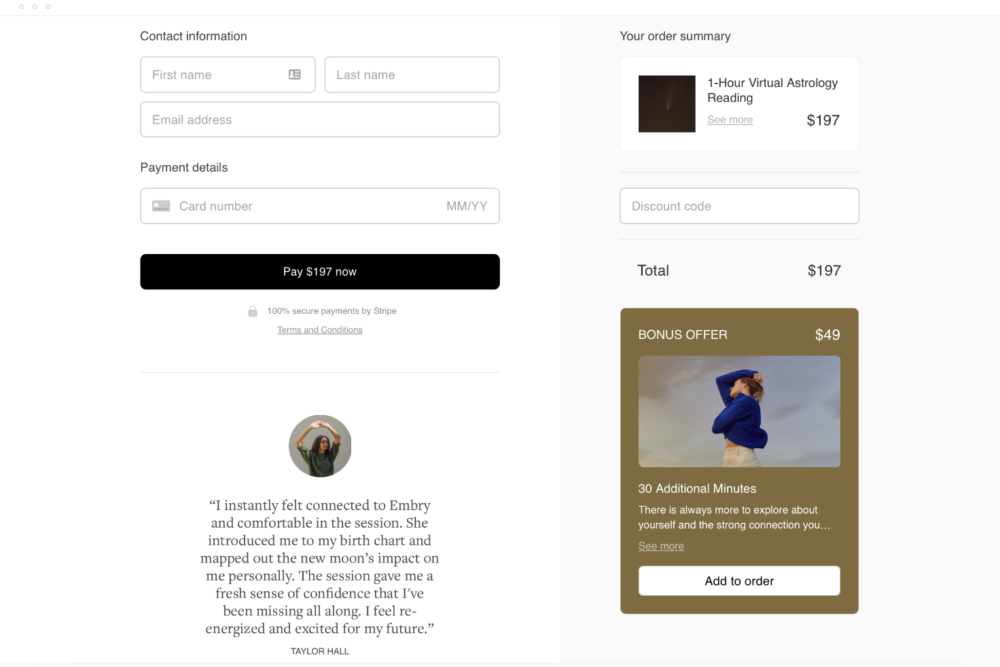Viewport: 1000px width, 667px height.
Task: Open the Terms and Conditions link
Action: pos(319,329)
